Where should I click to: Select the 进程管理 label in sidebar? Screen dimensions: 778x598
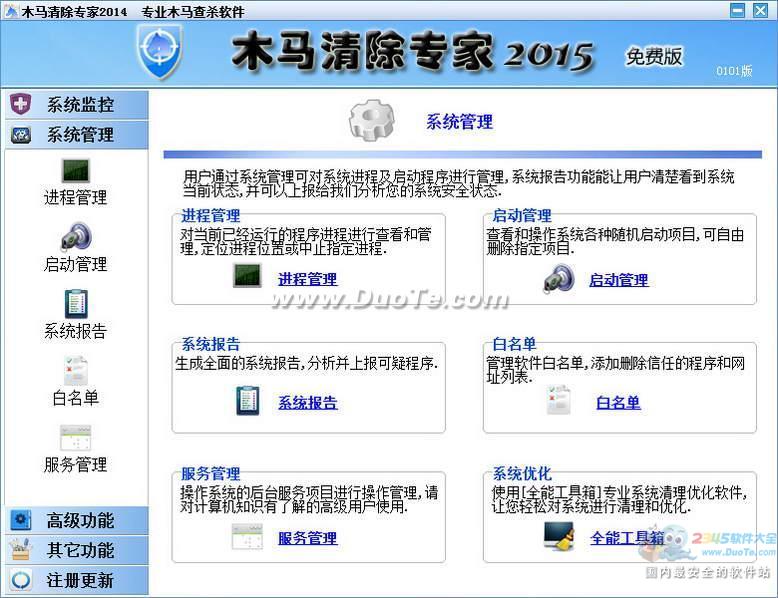[75, 198]
